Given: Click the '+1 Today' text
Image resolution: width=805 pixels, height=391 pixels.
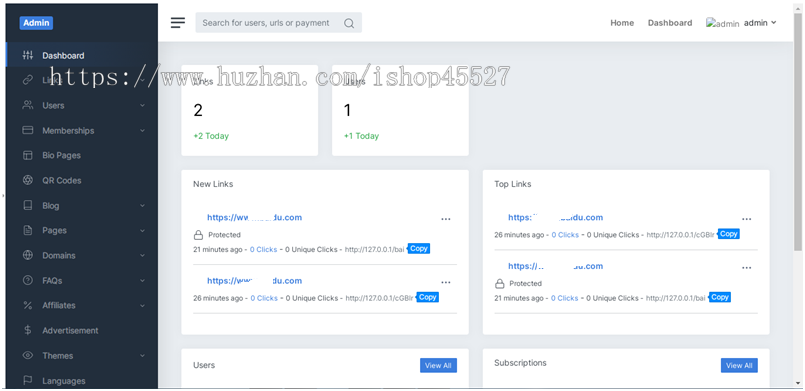Looking at the screenshot, I should [361, 136].
